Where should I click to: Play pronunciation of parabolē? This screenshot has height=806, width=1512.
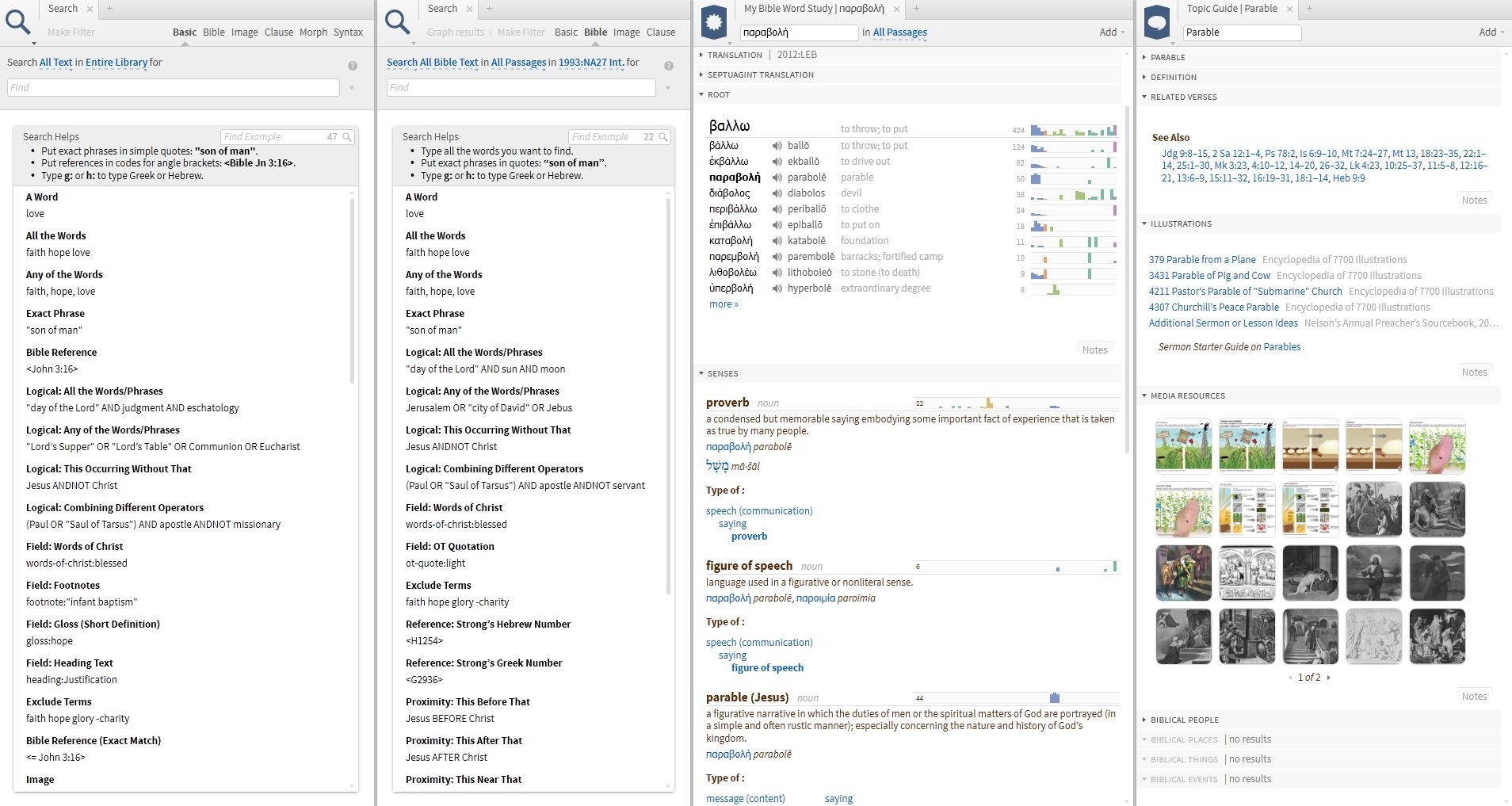click(777, 178)
